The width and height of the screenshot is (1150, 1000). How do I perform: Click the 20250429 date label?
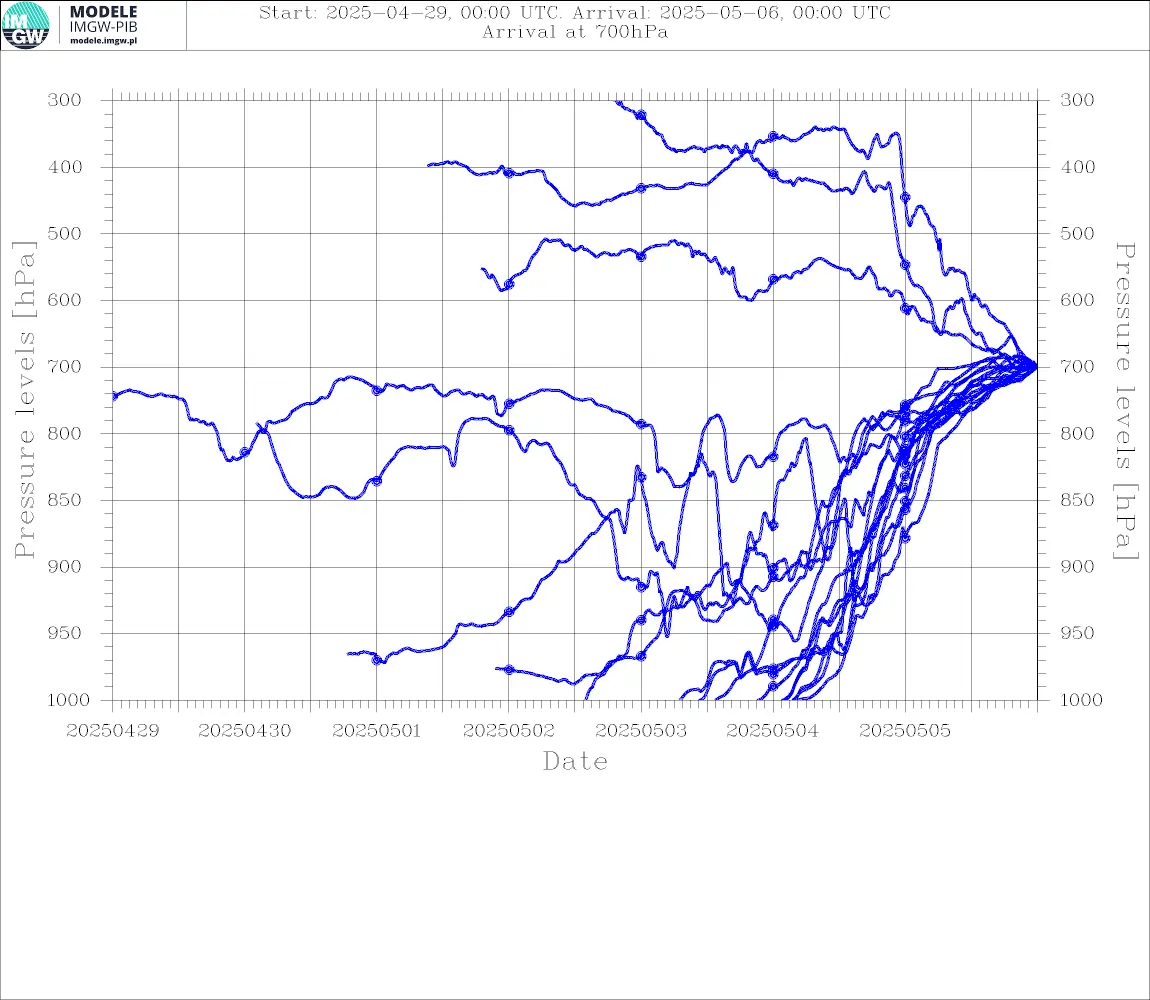[x=112, y=731]
